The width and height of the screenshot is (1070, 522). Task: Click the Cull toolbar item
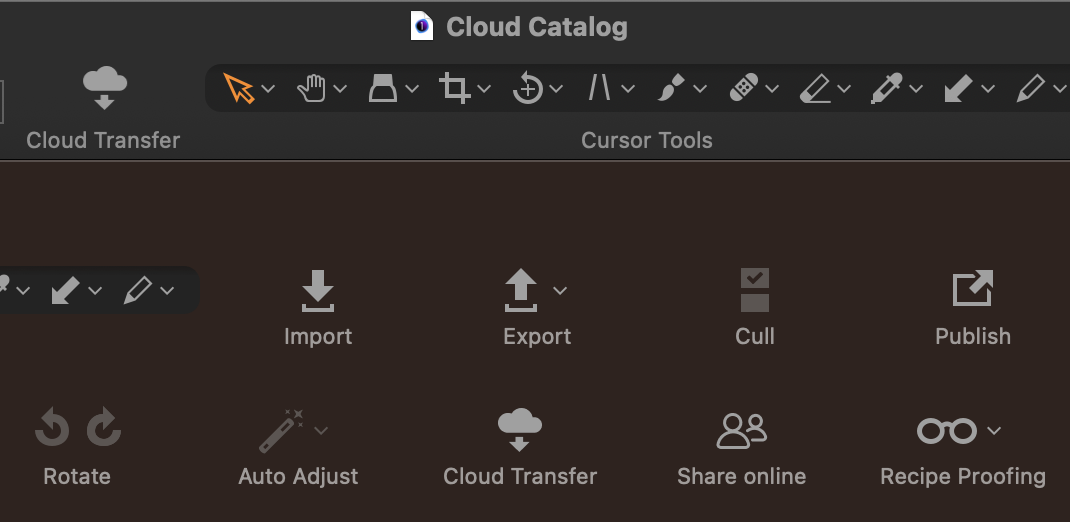click(755, 308)
